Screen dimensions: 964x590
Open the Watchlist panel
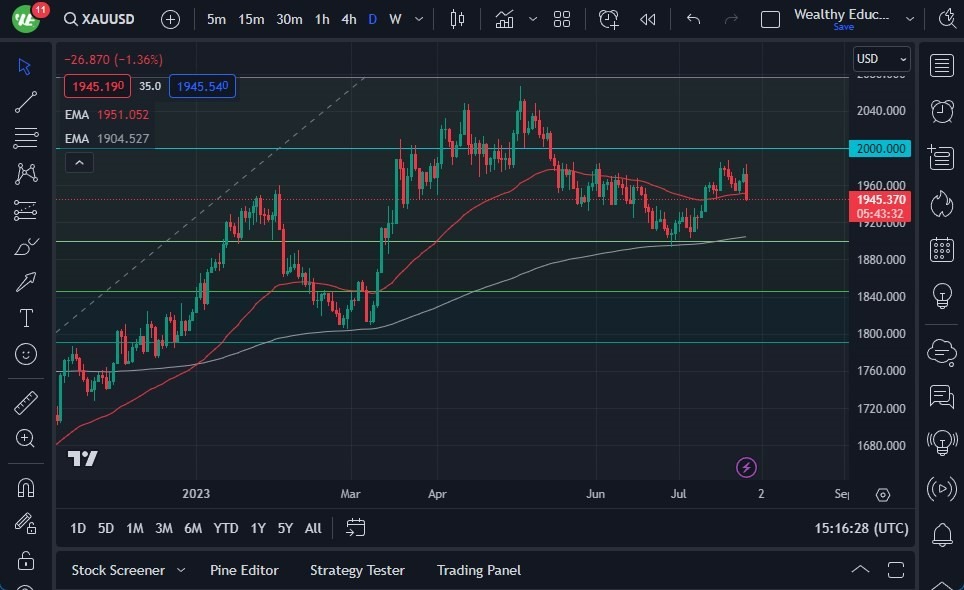click(x=941, y=65)
